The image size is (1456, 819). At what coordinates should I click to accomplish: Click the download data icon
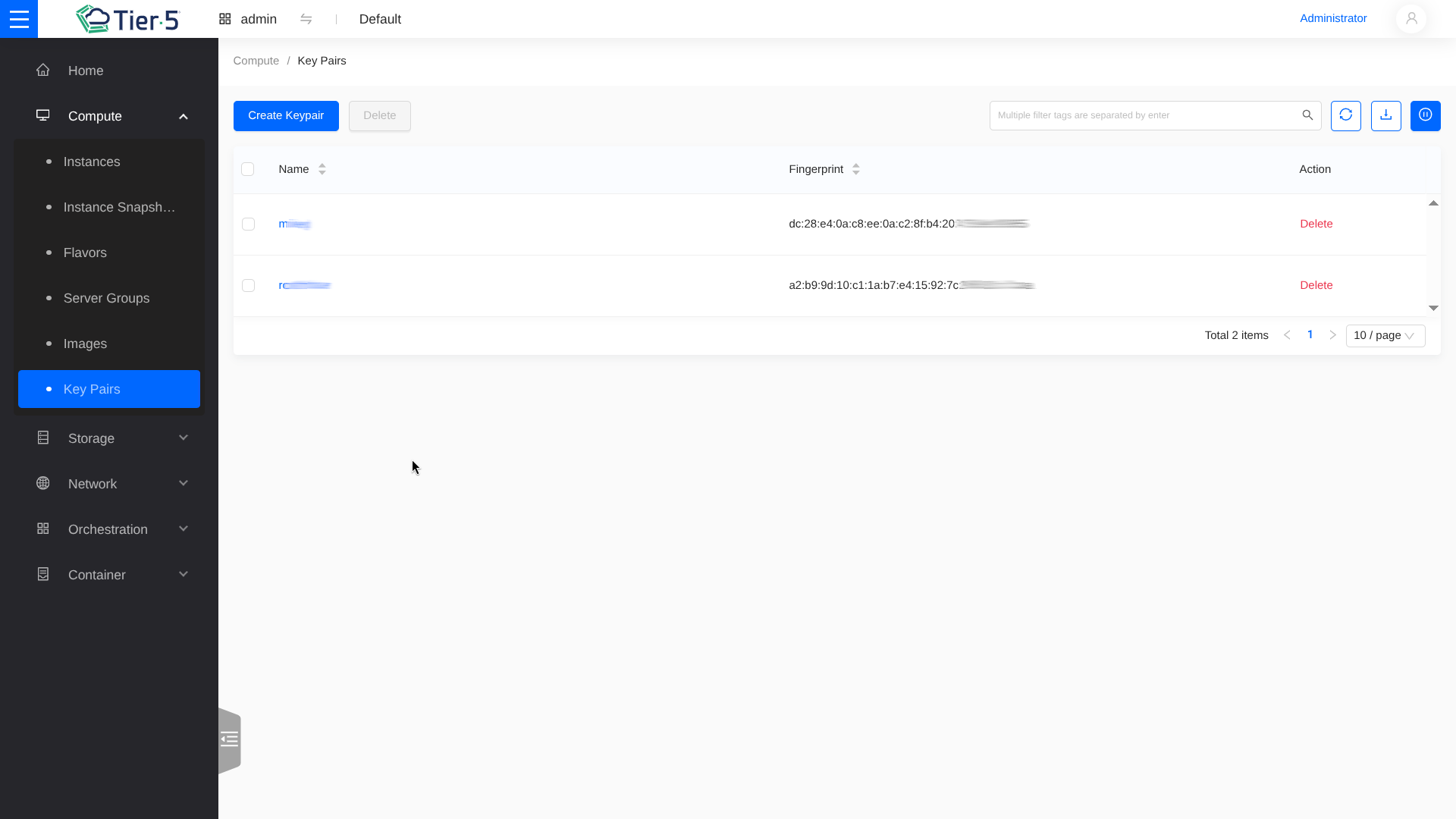pos(1385,115)
